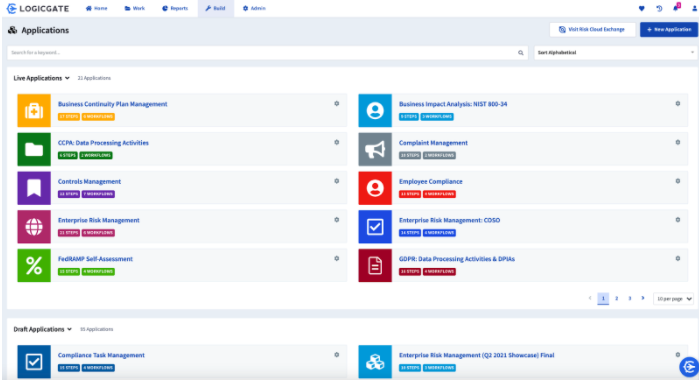This screenshot has width=699, height=380.
Task: Click the next page arrow
Action: (643, 298)
